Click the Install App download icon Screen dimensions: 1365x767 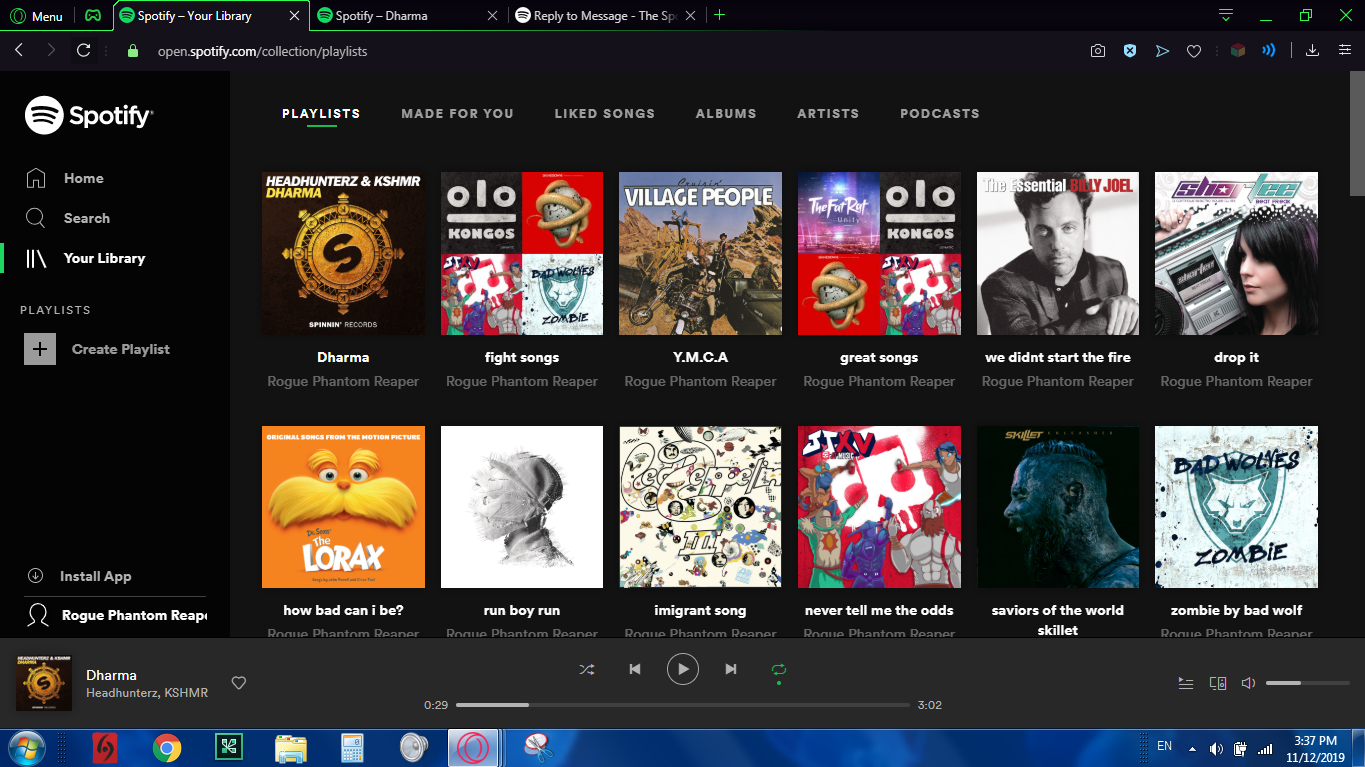[x=36, y=576]
